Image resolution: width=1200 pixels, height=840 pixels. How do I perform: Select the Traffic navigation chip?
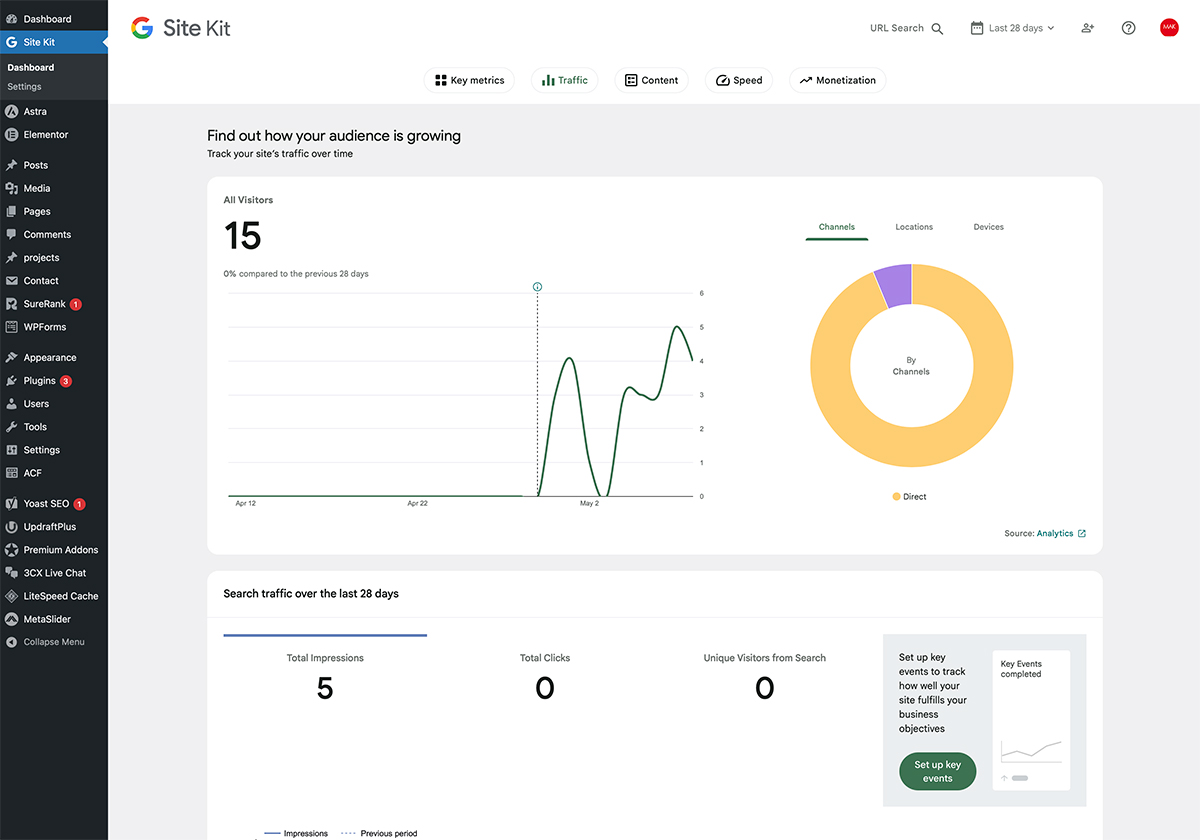[x=565, y=80]
